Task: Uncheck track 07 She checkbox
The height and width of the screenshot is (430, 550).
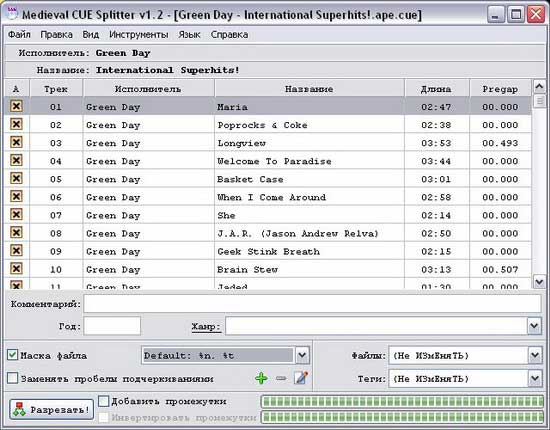Action: click(x=16, y=214)
